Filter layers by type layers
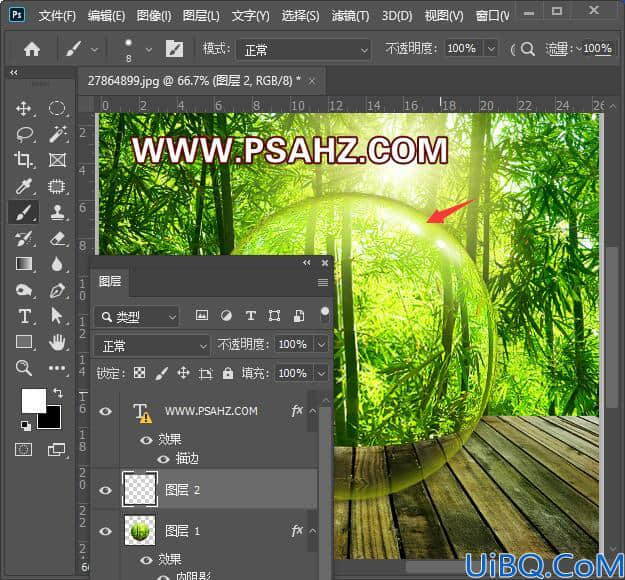 coord(251,316)
